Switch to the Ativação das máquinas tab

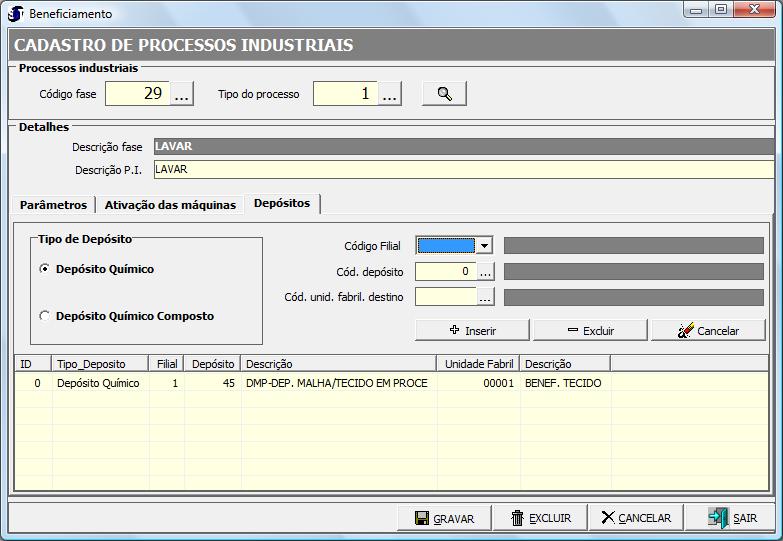170,205
